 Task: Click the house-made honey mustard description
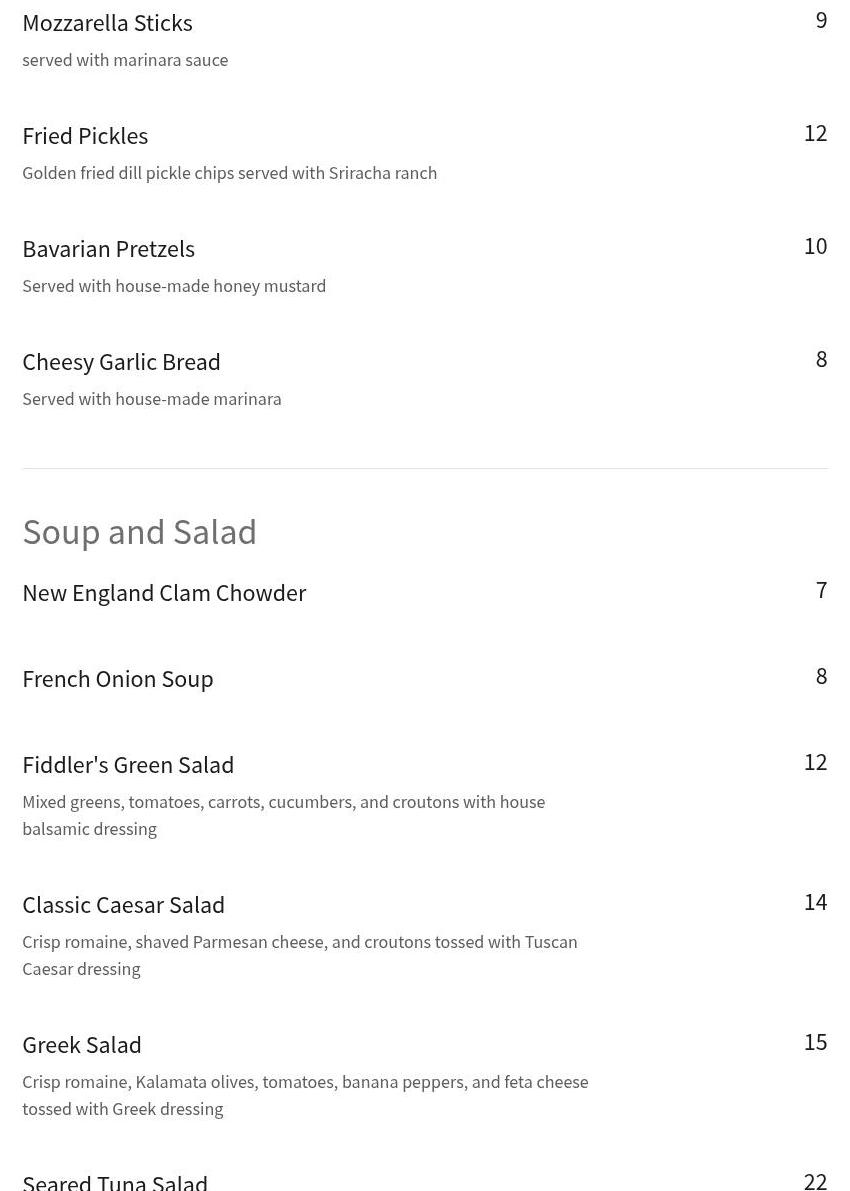[x=174, y=286]
